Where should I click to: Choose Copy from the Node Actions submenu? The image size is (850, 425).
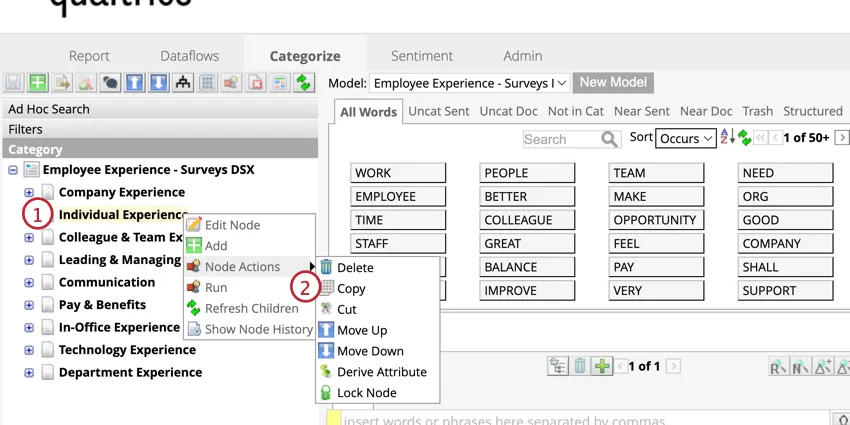(x=351, y=289)
